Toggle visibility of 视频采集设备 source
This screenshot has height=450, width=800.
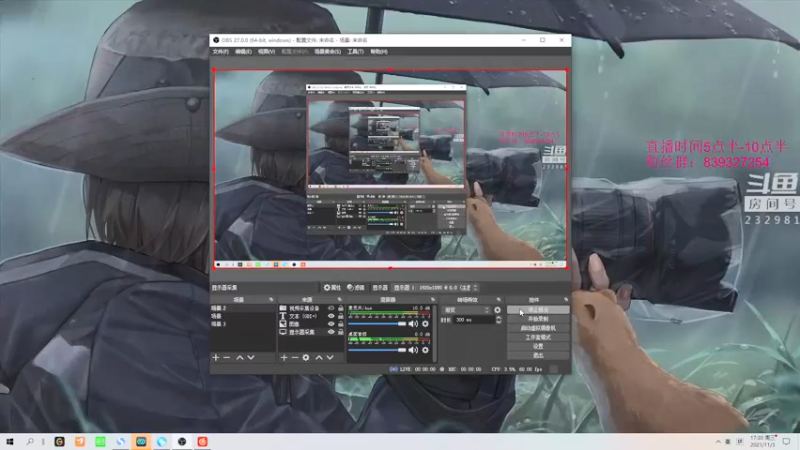coord(331,308)
